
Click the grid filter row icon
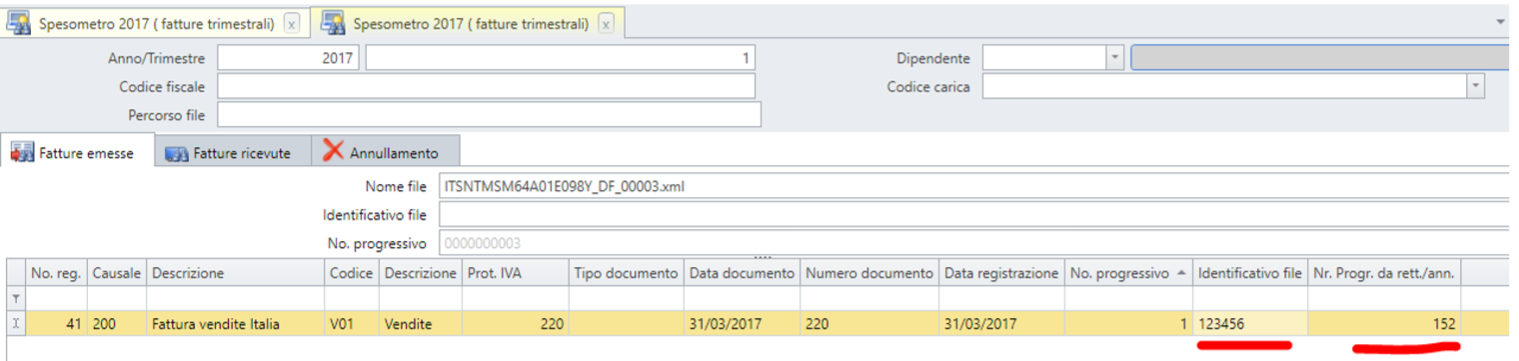pos(14,298)
